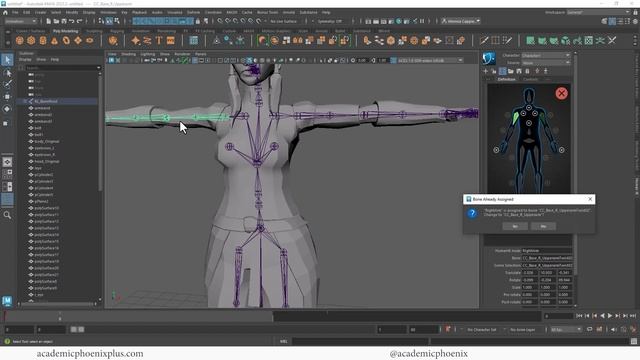
Task: Click the Undo arrow icon
Action: [71, 21]
